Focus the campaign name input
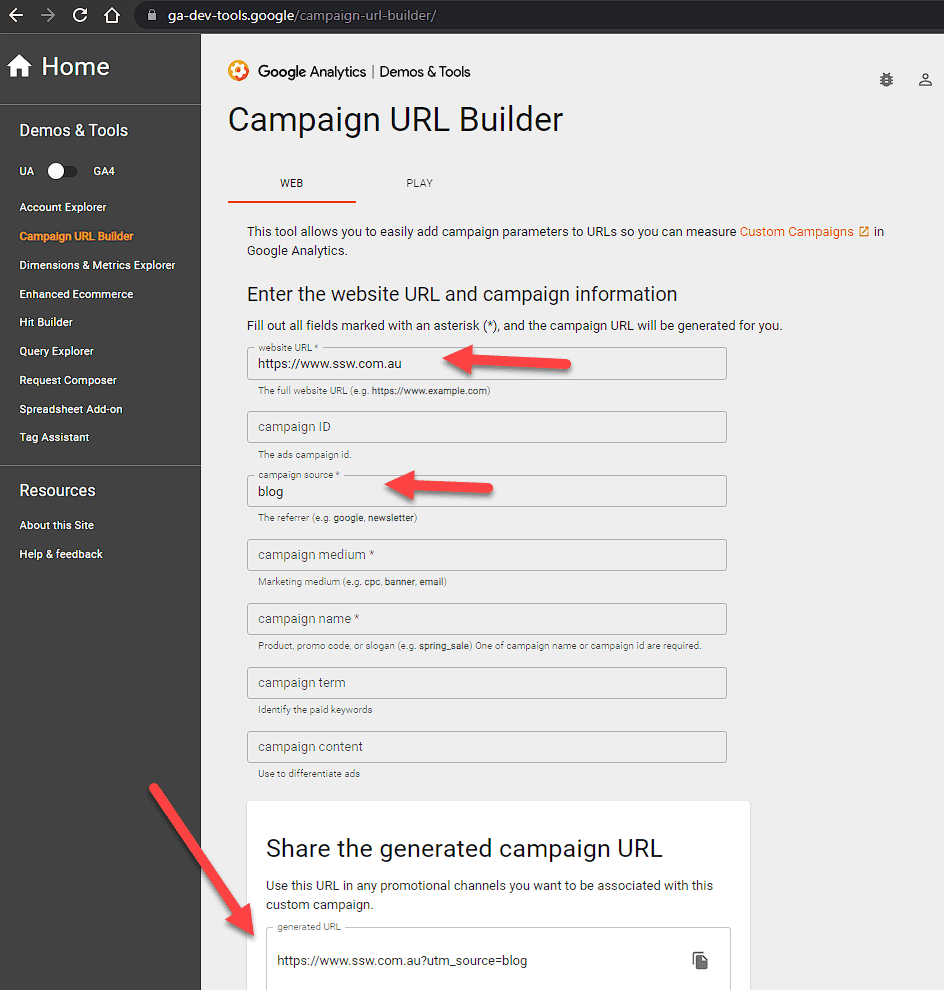This screenshot has width=944, height=990. click(486, 619)
